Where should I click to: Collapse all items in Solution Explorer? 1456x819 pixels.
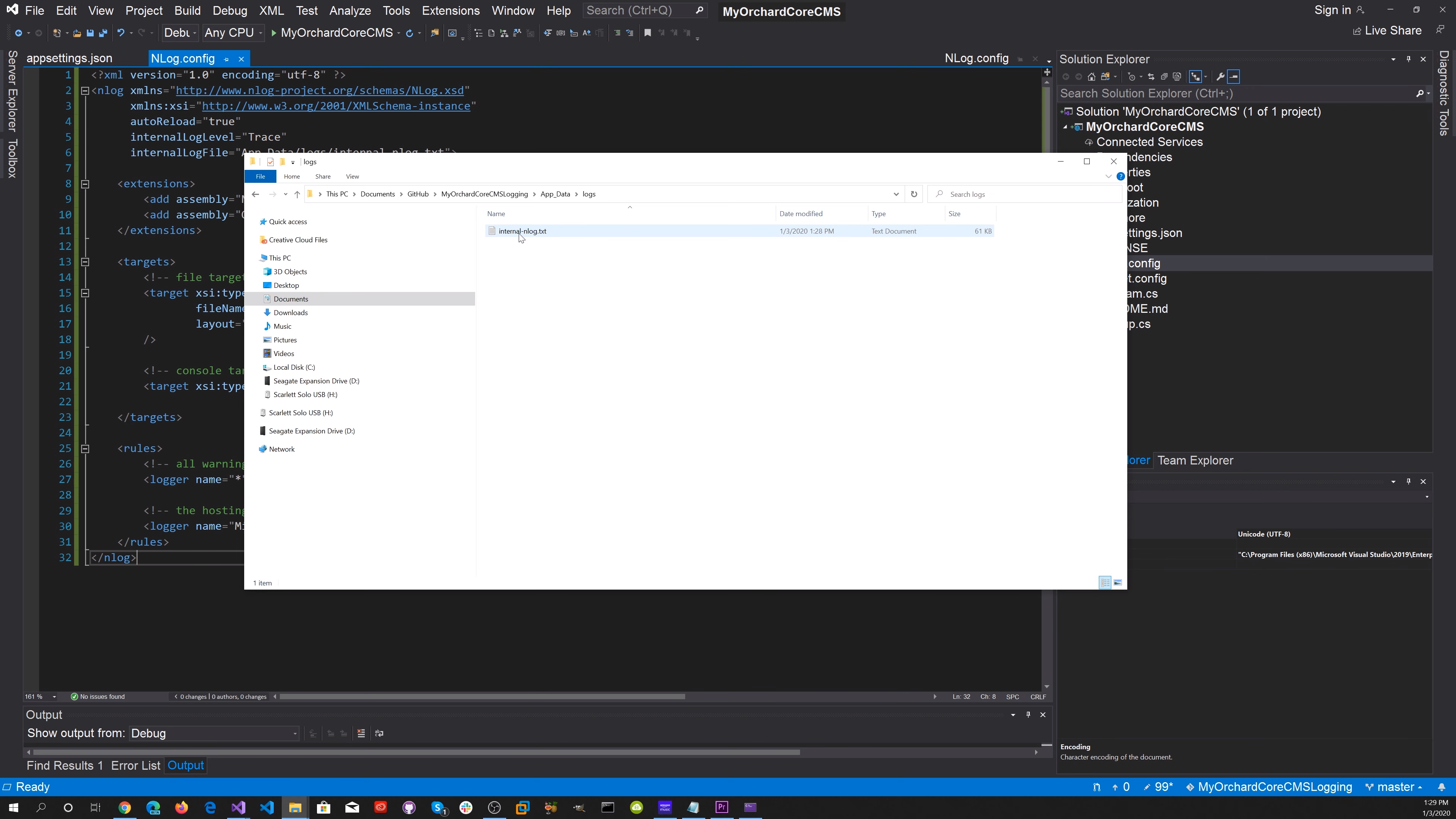(1164, 77)
